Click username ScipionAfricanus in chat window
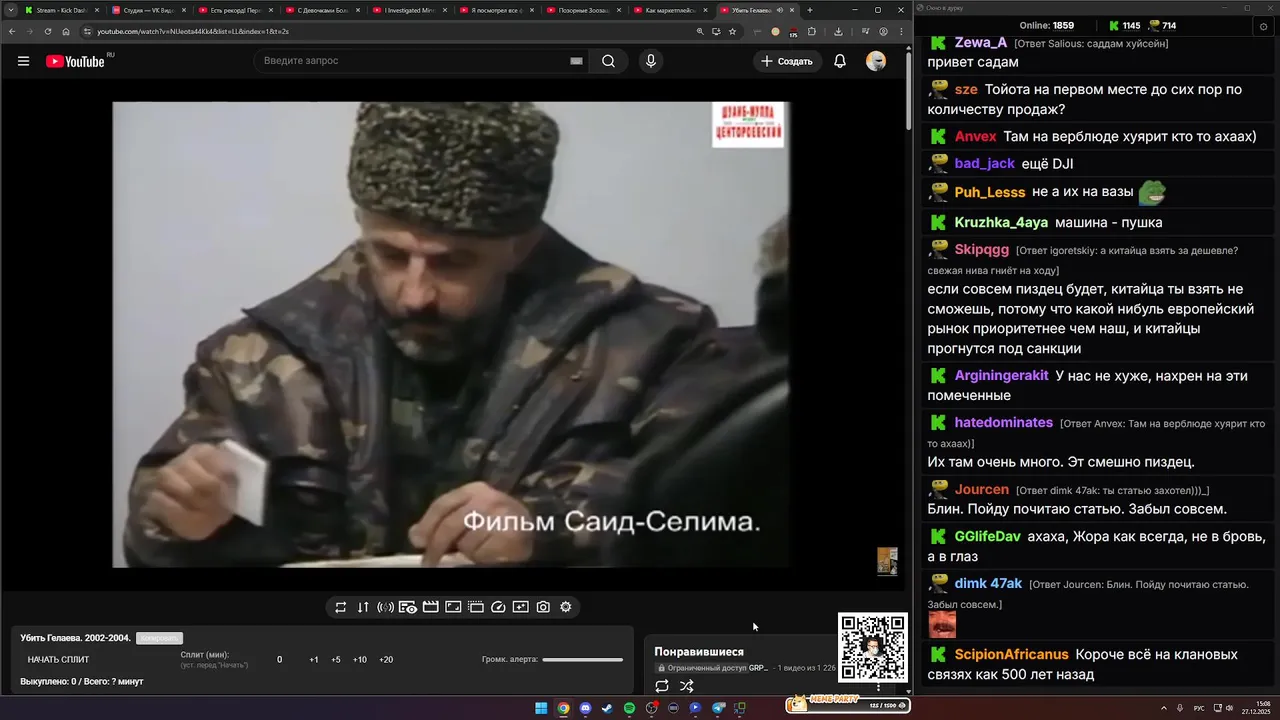The height and width of the screenshot is (720, 1280). [1012, 655]
